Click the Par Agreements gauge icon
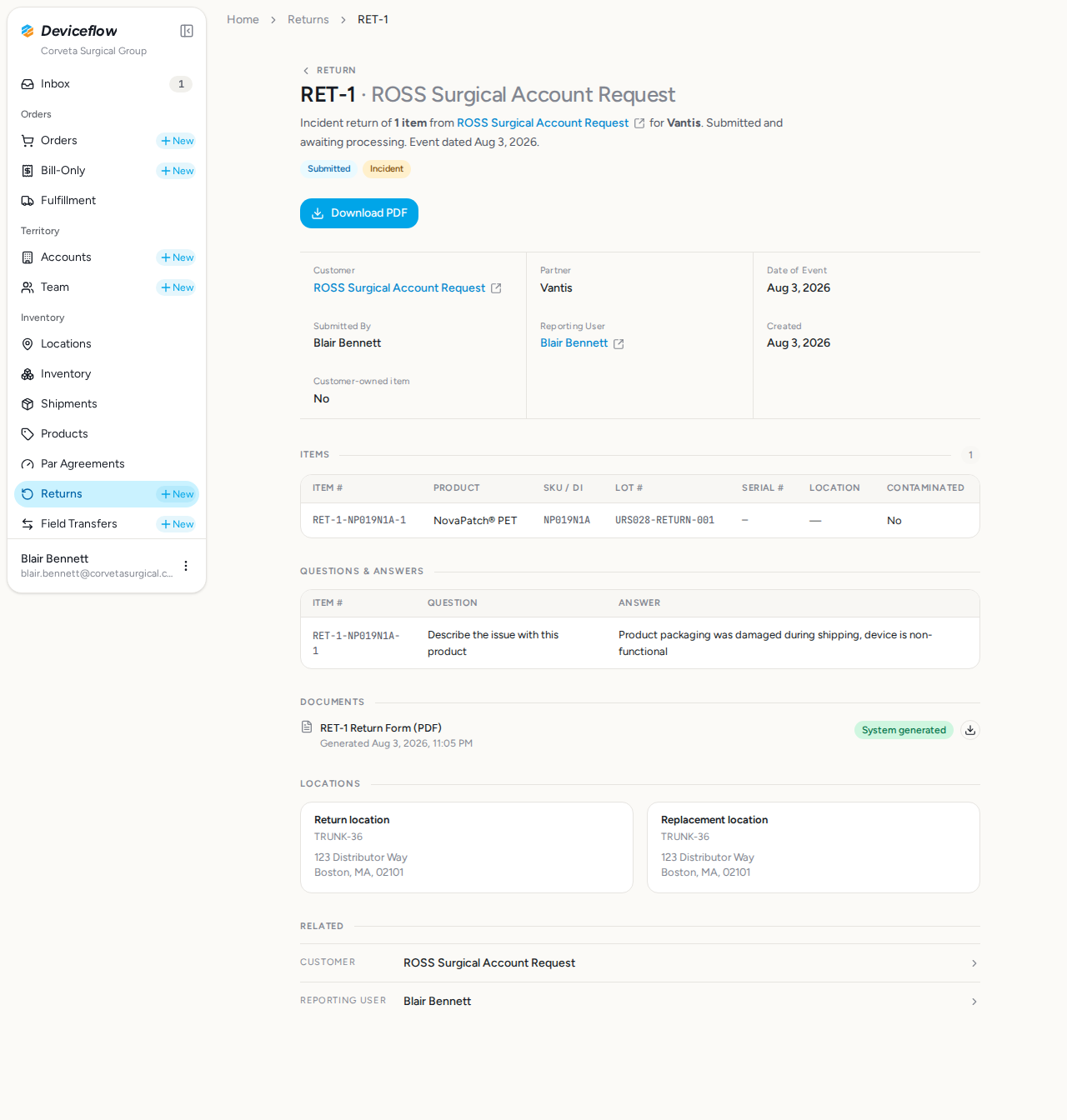The height and width of the screenshot is (1120, 1067). (x=28, y=464)
